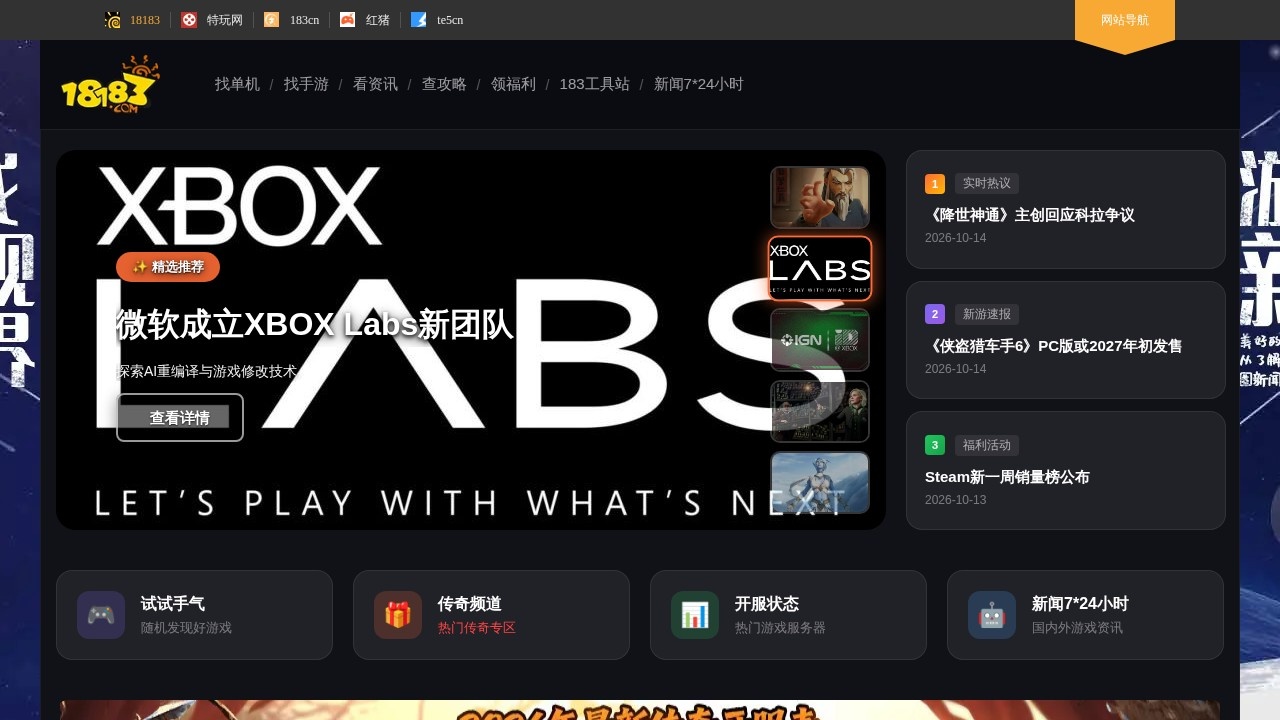Click rank badge number 1
Viewport: 1280px width, 720px height.
[935, 184]
